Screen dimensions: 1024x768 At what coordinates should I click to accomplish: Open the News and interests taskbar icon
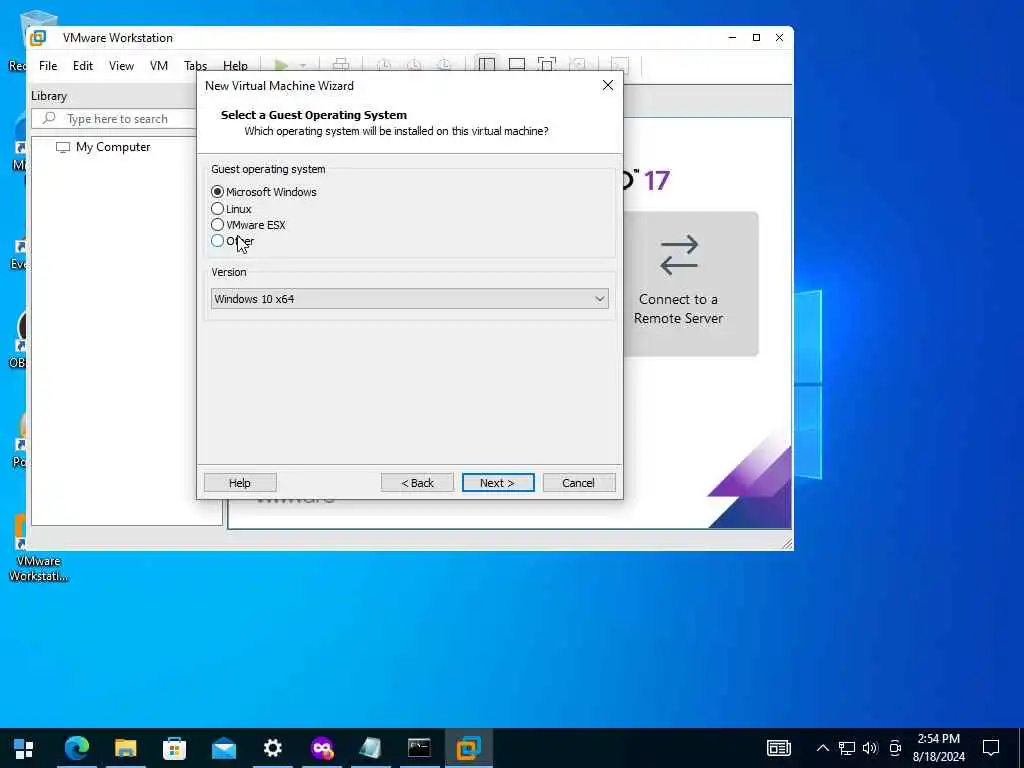tap(778, 748)
